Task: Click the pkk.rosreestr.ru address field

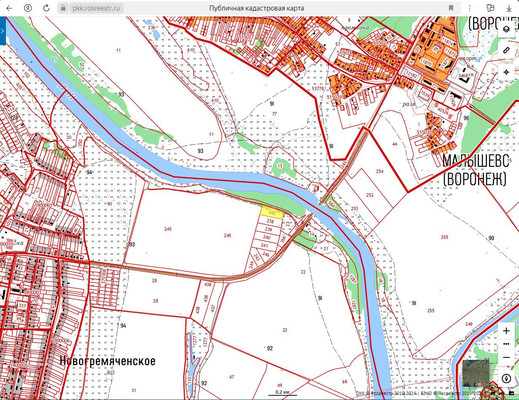Action: [256, 8]
